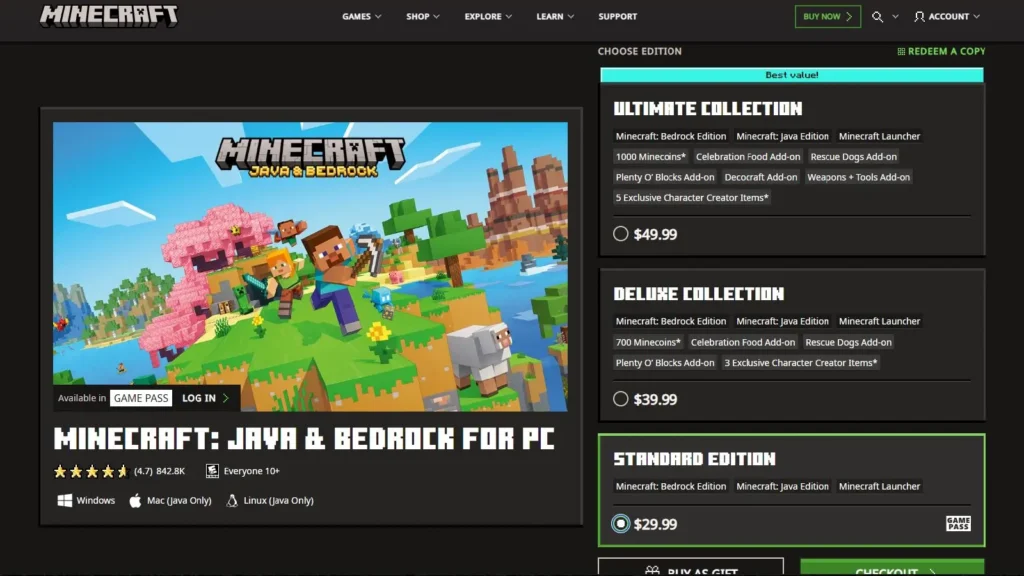Click 'Plenty O' Blocks Add-on' in Ultimate Collection

(665, 177)
